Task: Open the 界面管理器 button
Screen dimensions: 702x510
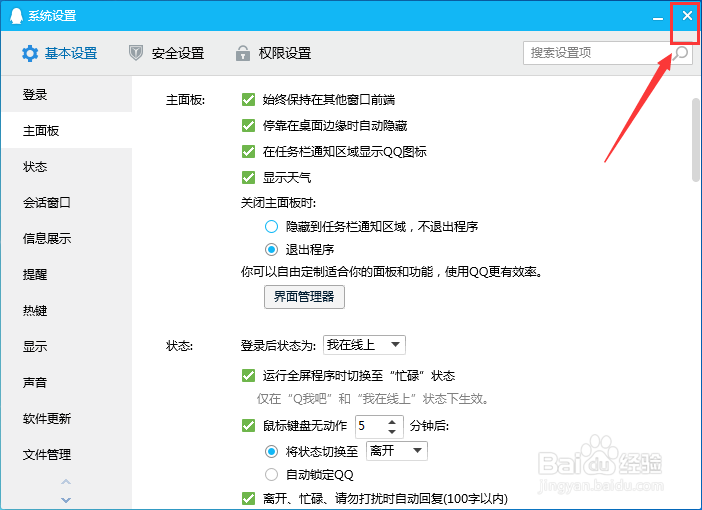Action: click(304, 297)
